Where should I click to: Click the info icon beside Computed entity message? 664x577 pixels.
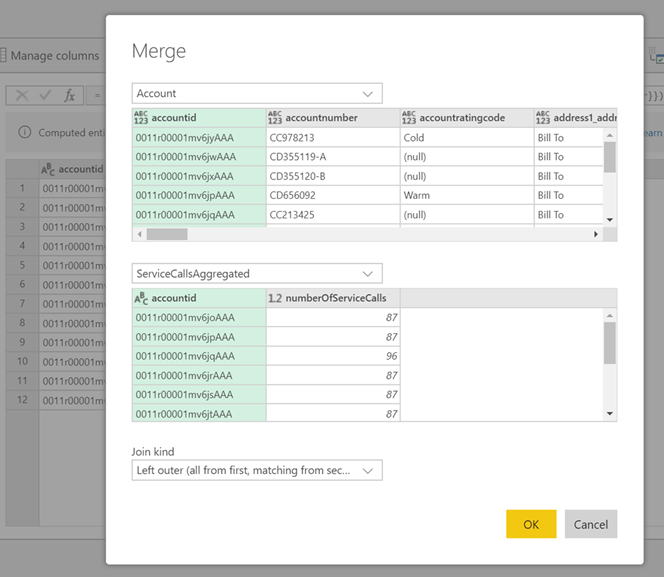tap(24, 132)
